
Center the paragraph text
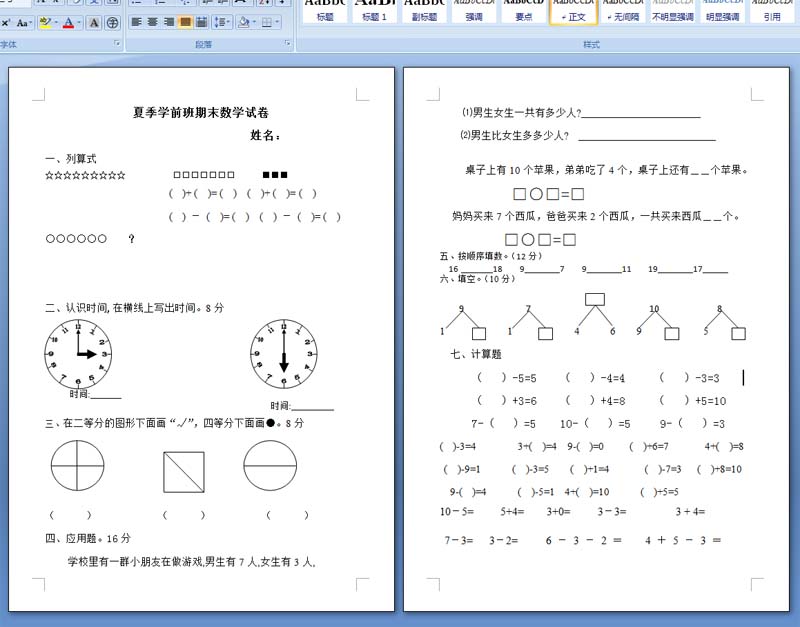point(153,22)
